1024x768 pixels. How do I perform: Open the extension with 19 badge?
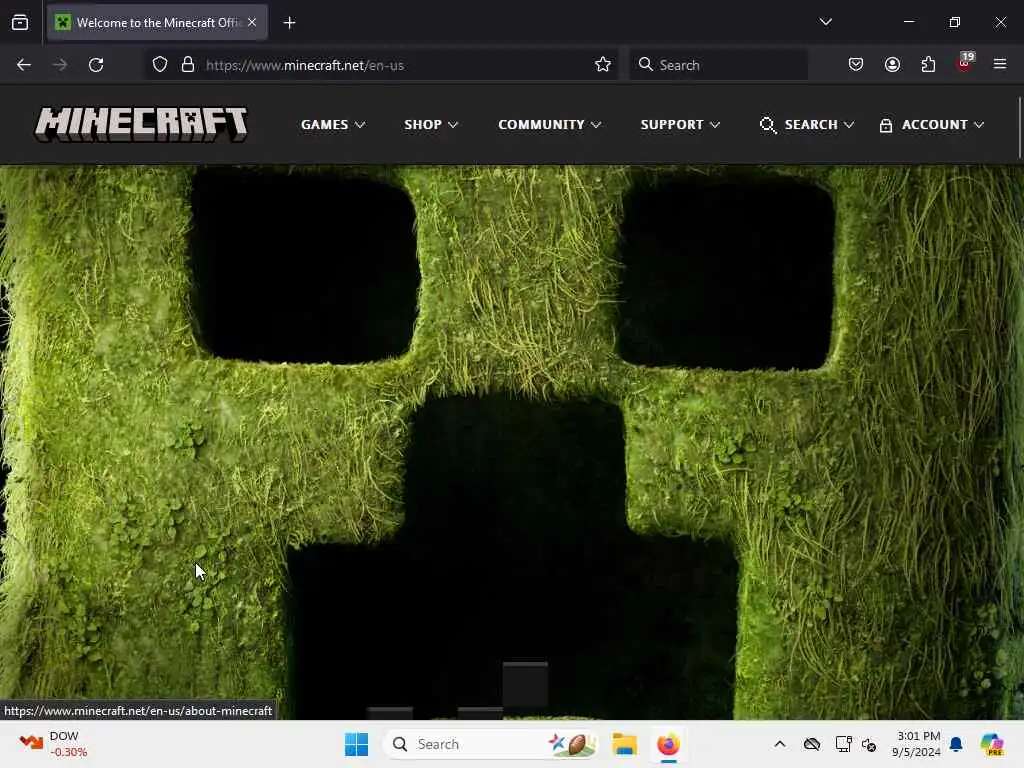965,63
